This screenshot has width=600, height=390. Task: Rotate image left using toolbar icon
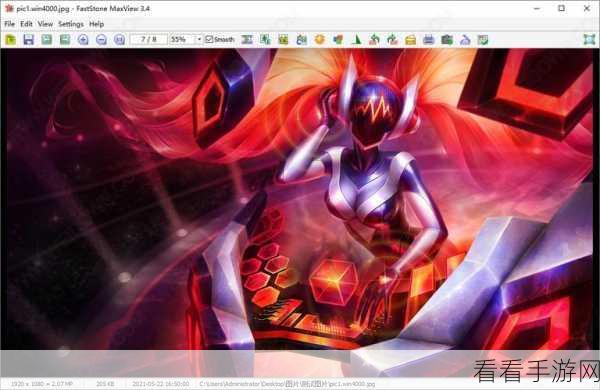(x=374, y=39)
